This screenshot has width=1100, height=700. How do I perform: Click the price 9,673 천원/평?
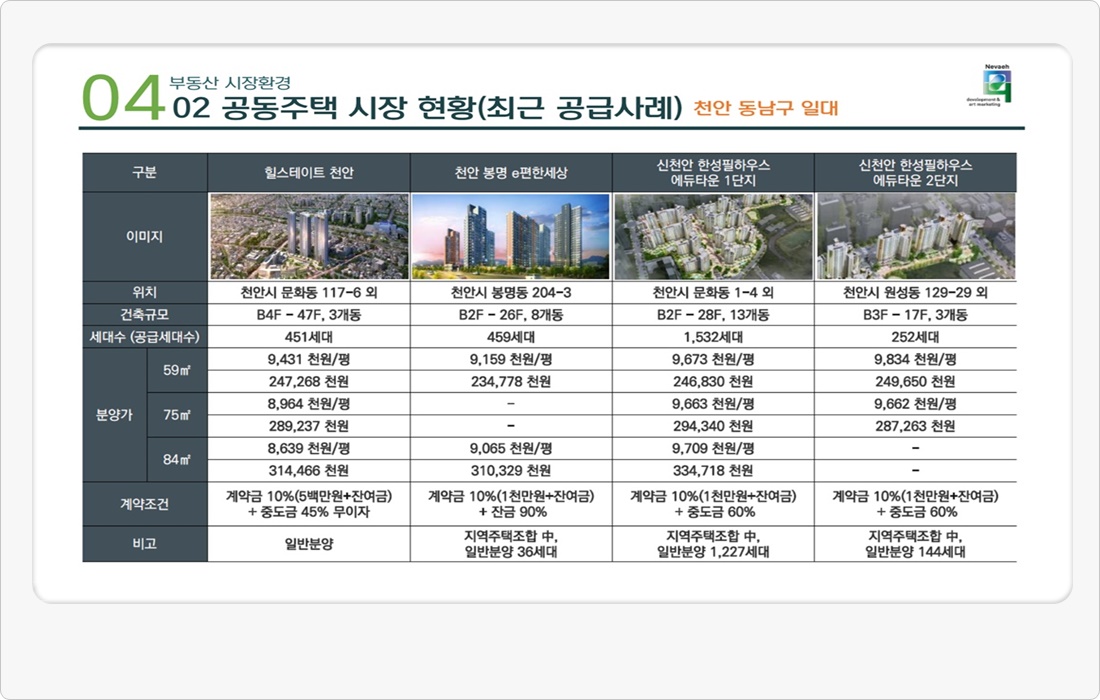pos(713,360)
